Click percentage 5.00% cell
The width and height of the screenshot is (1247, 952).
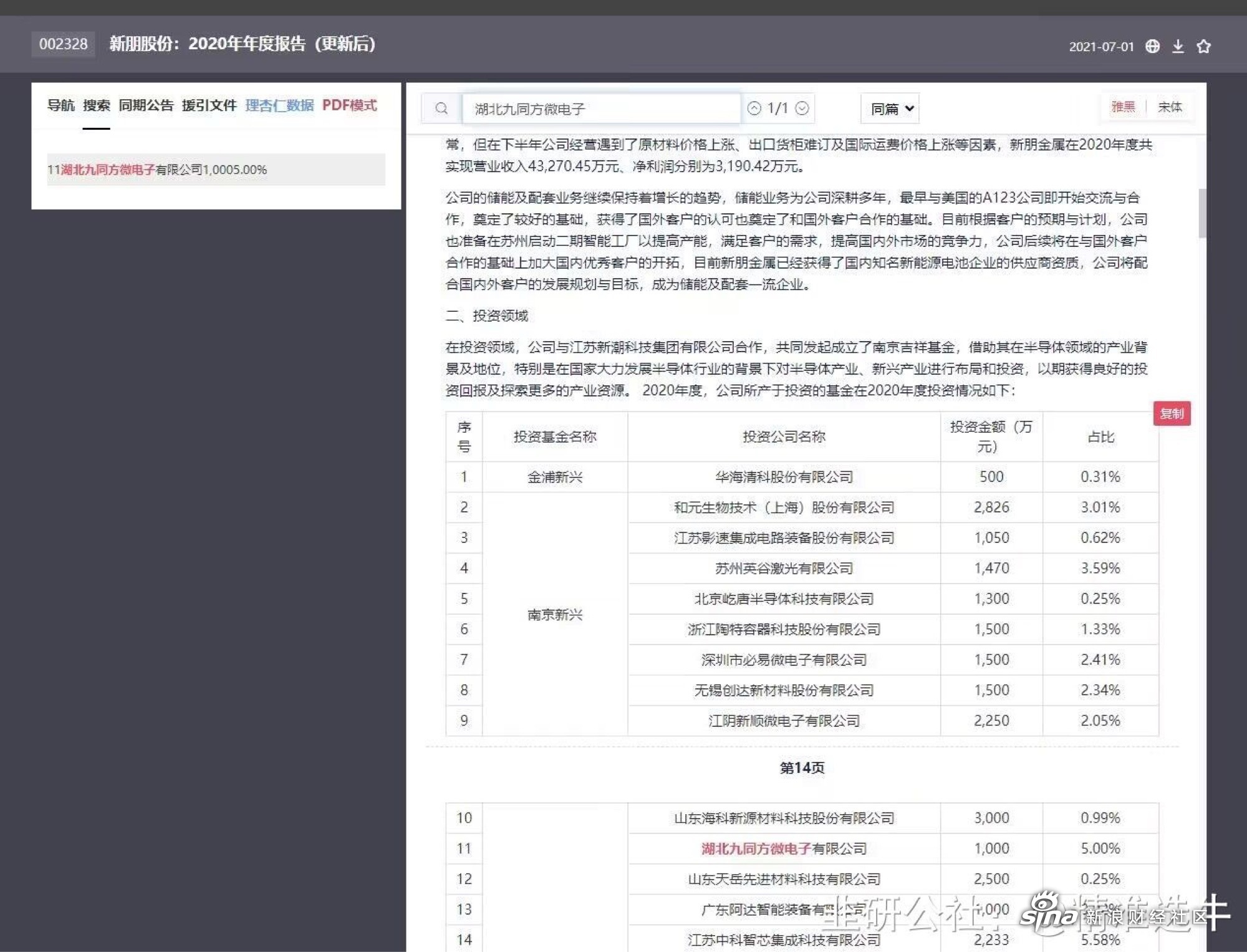point(1100,849)
